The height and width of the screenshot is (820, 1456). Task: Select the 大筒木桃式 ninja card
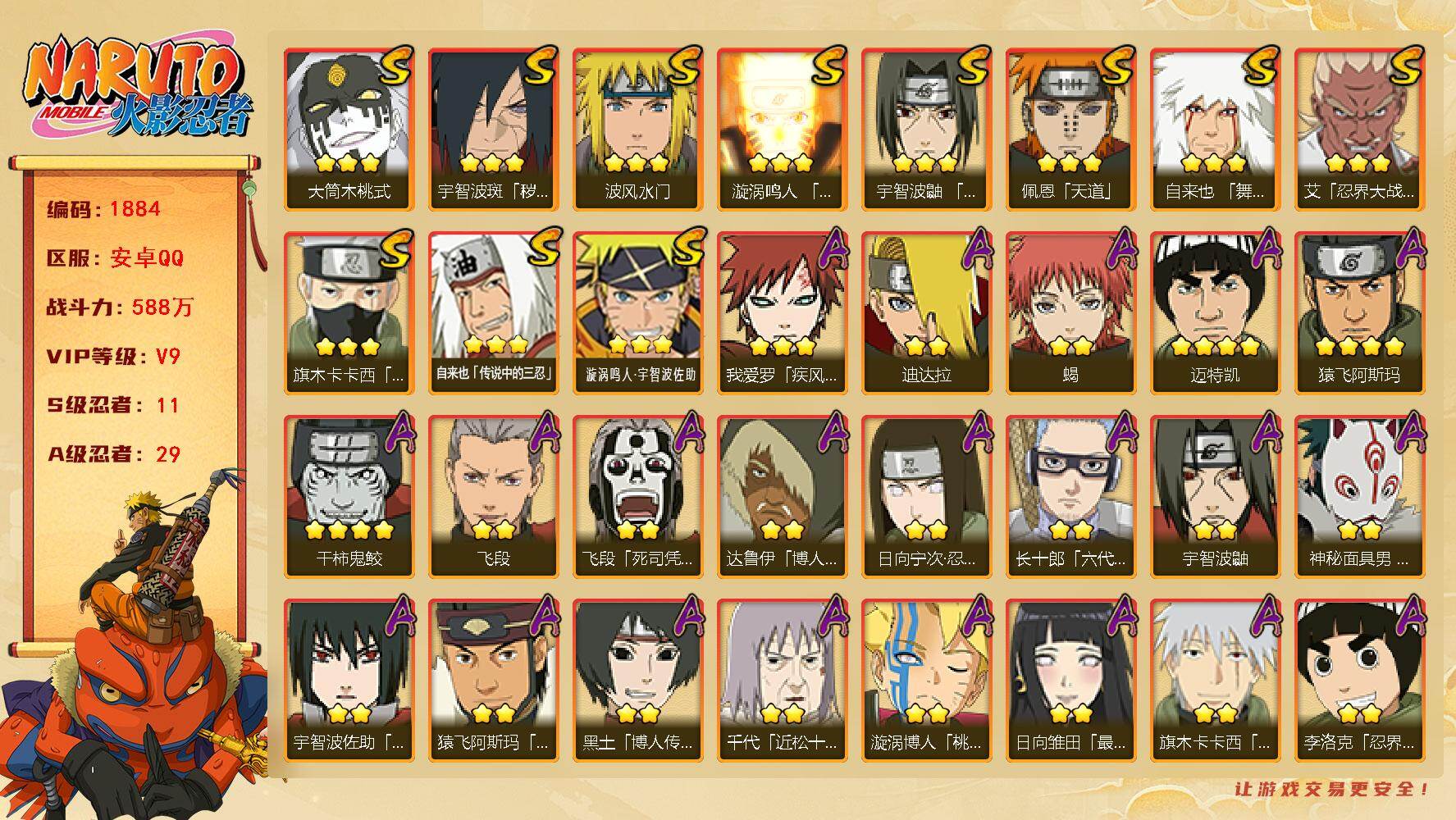[x=349, y=129]
